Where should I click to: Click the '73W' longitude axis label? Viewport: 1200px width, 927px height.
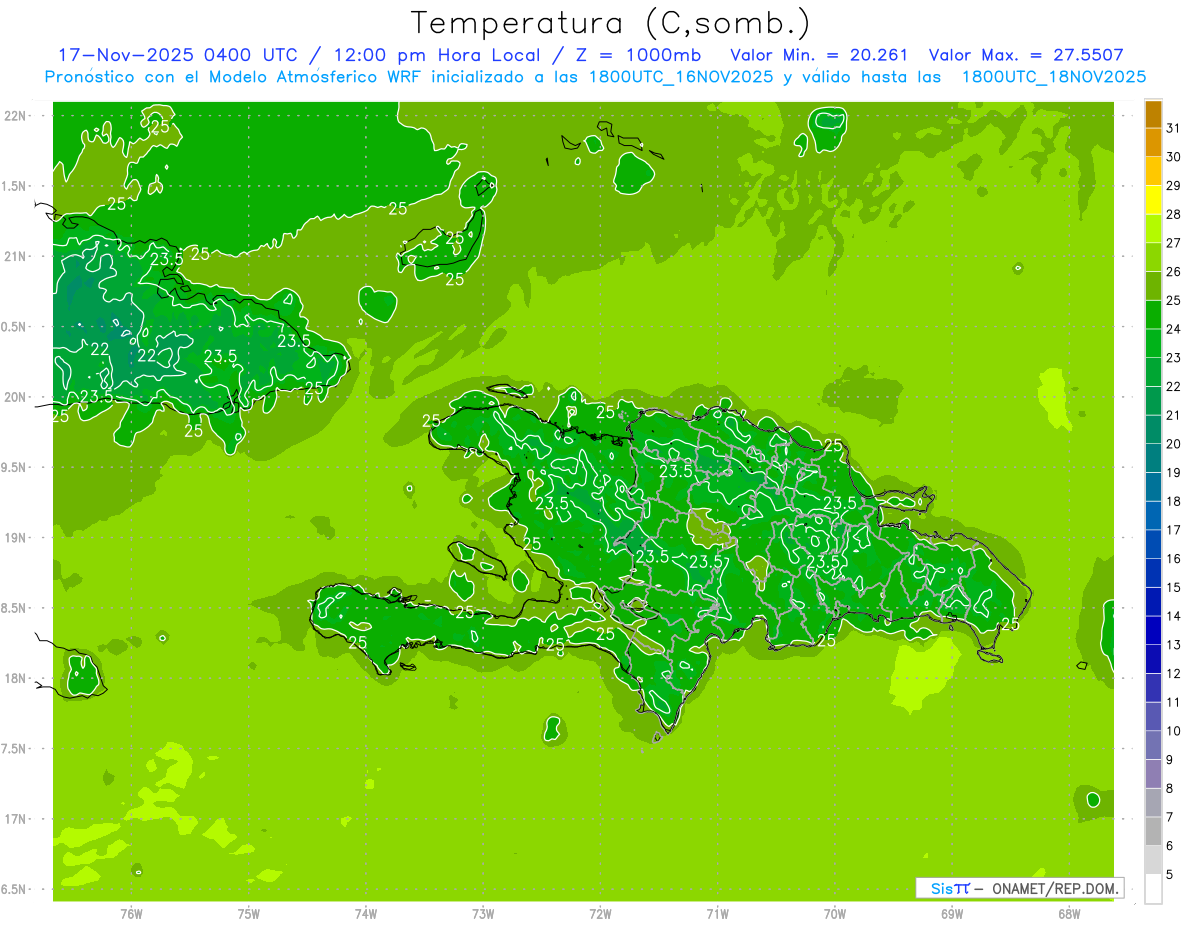(483, 914)
